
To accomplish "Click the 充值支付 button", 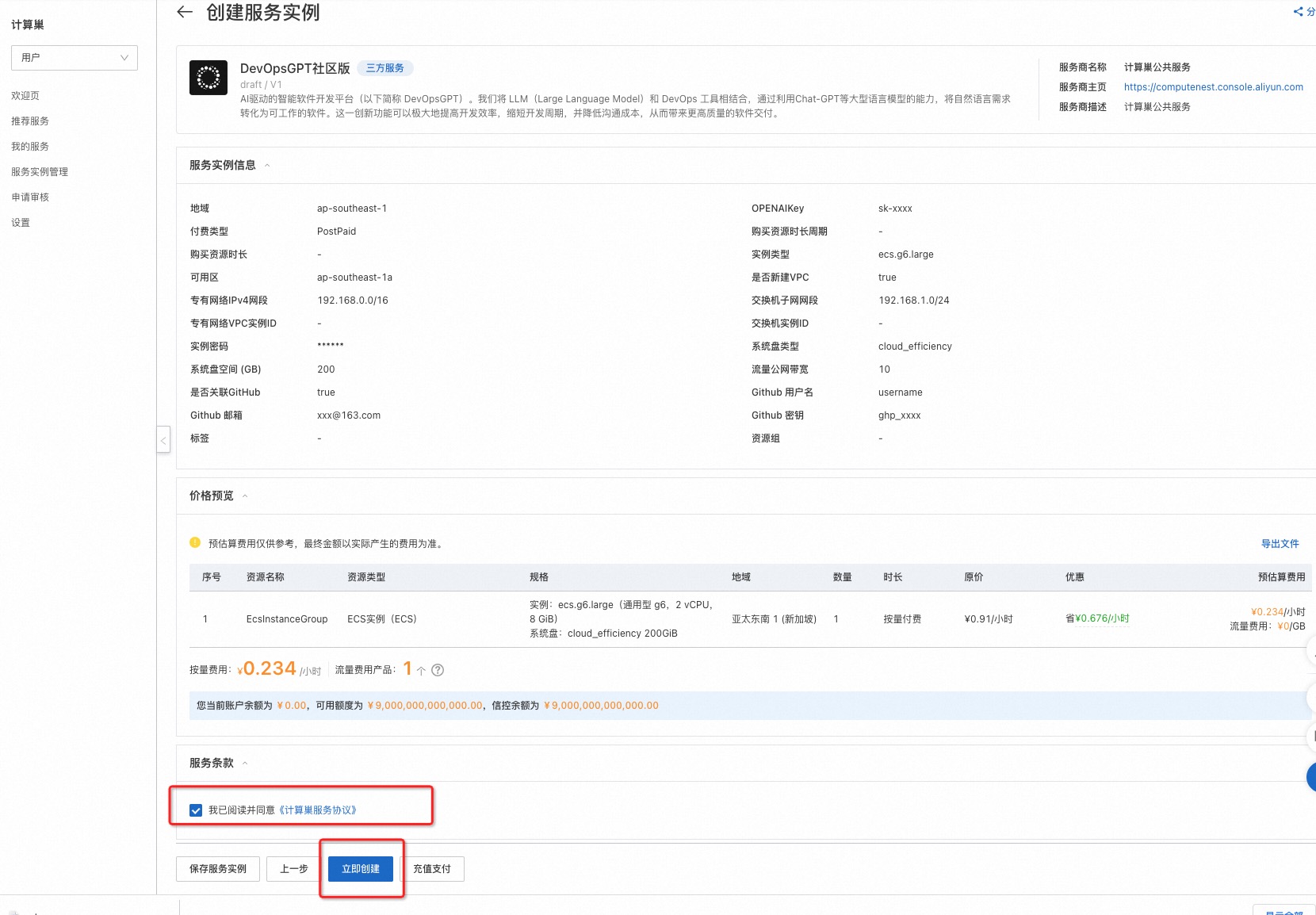I will (x=432, y=869).
